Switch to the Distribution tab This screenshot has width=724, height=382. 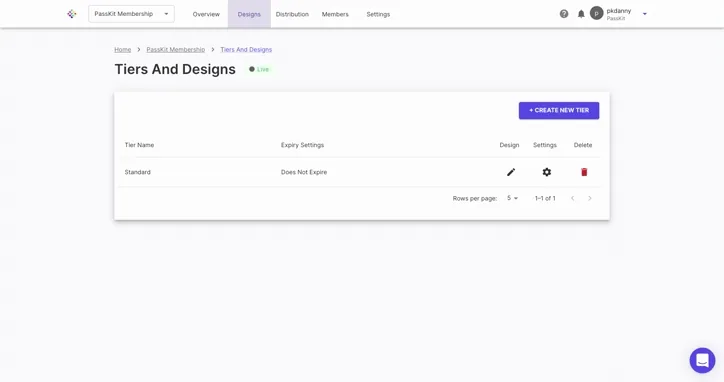(292, 14)
